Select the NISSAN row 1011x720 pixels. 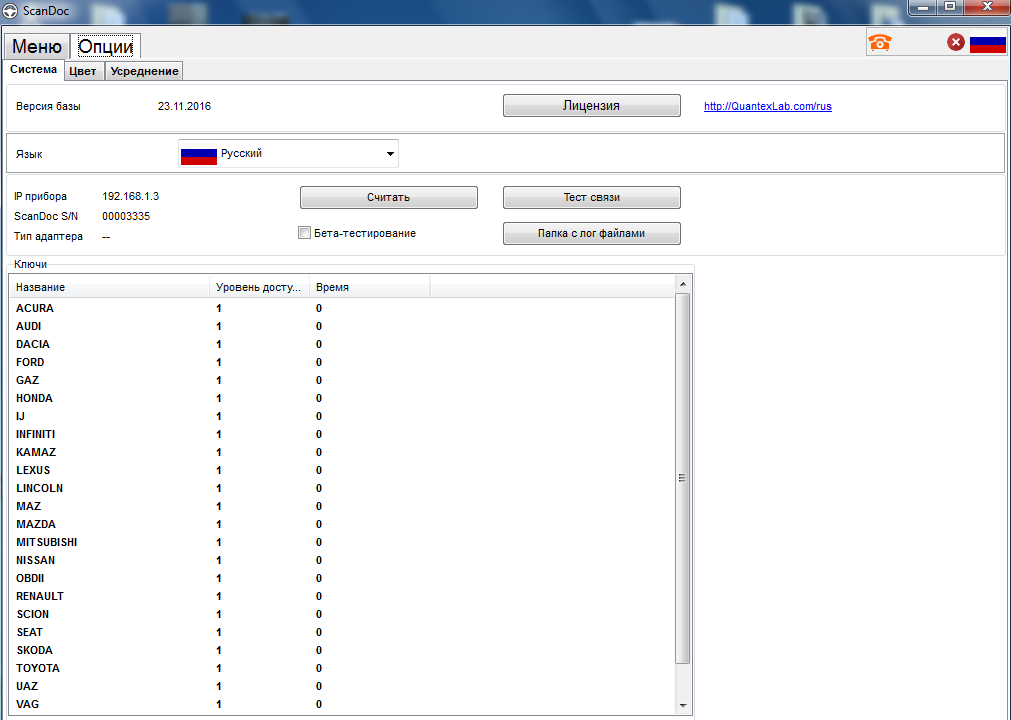342,561
